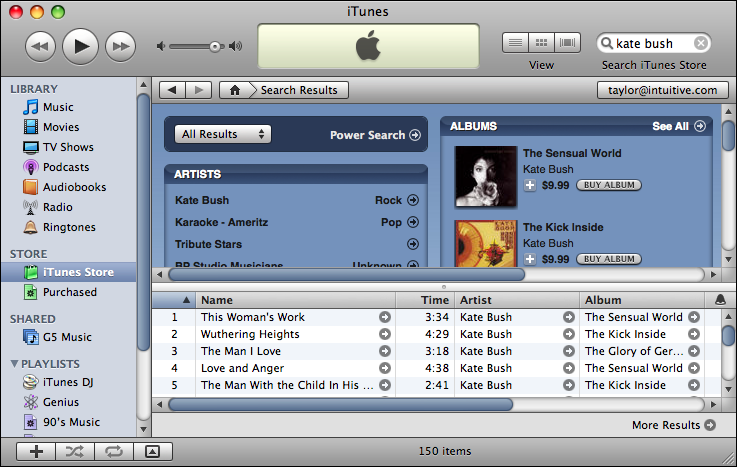Click the track number sort arrow column
Image resolution: width=737 pixels, height=467 pixels.
coord(174,300)
